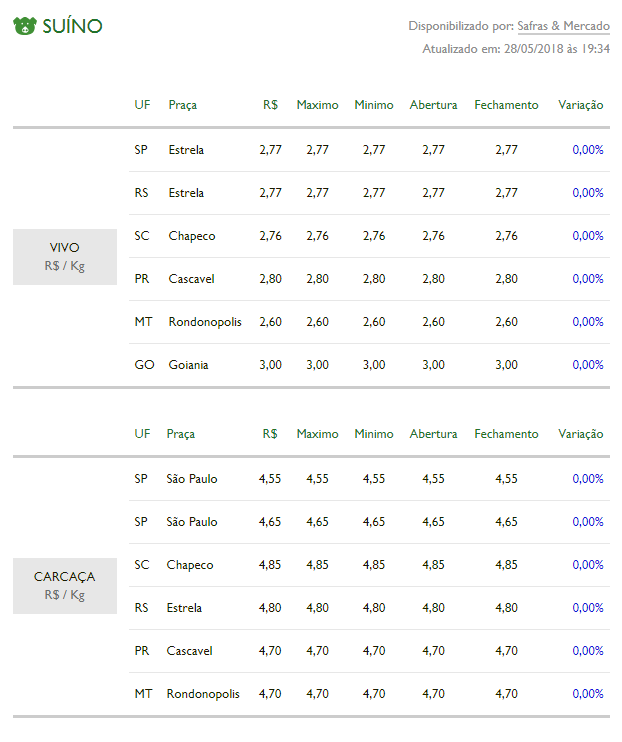Open the Safras & Mercado link
Screen dimensions: 622x742
[x=563, y=26]
